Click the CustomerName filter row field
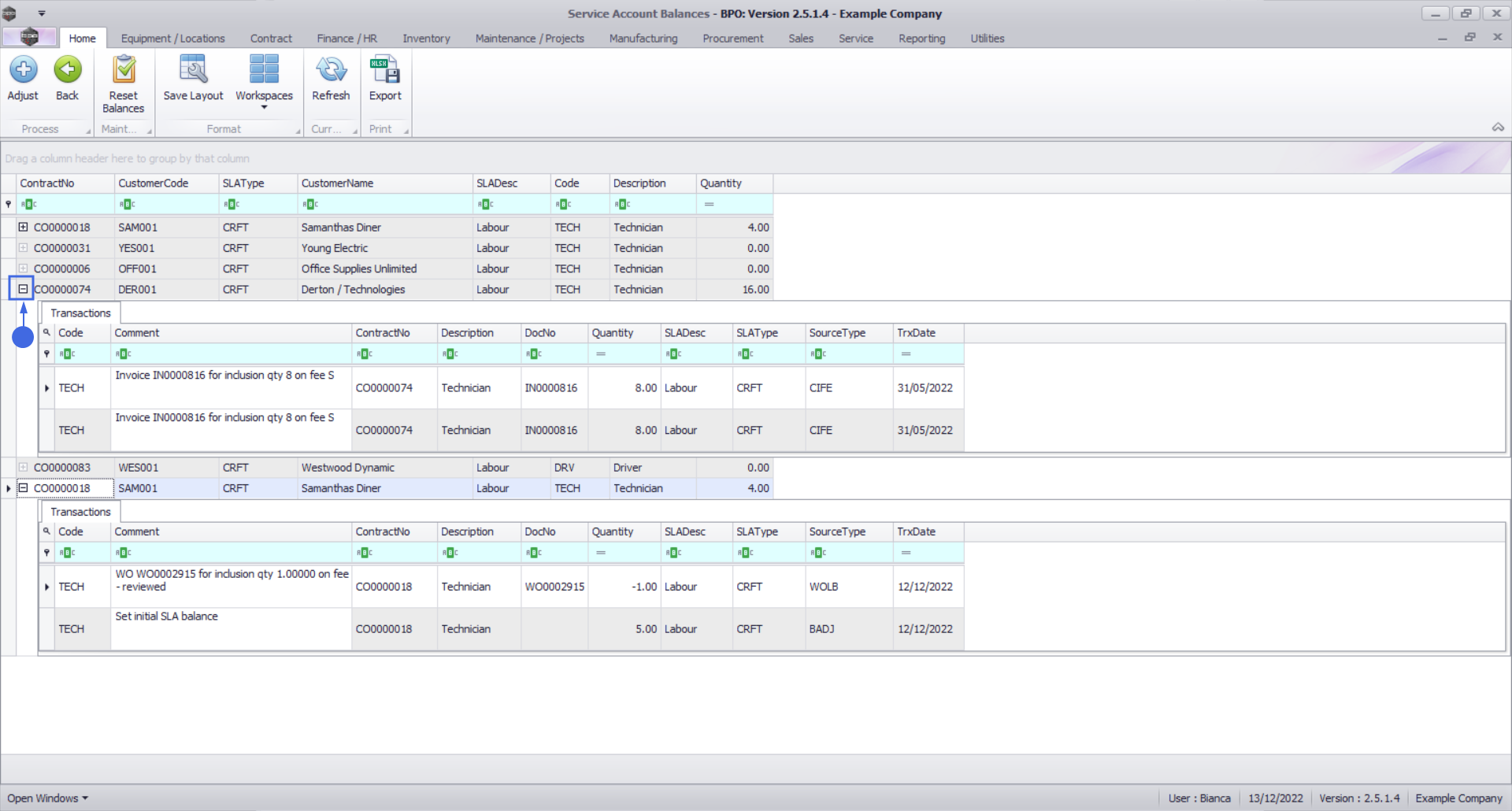Screen dimensions: 1512x811 click(x=384, y=204)
